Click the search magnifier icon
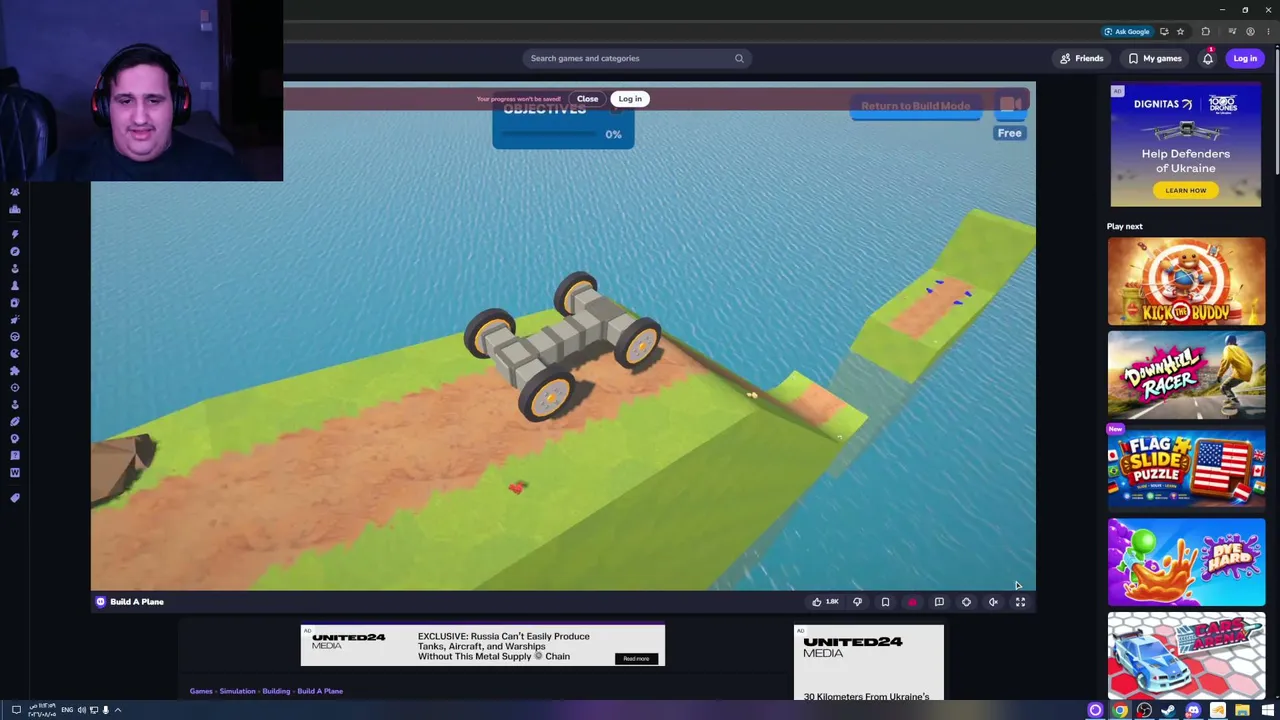1280x720 pixels. click(739, 58)
